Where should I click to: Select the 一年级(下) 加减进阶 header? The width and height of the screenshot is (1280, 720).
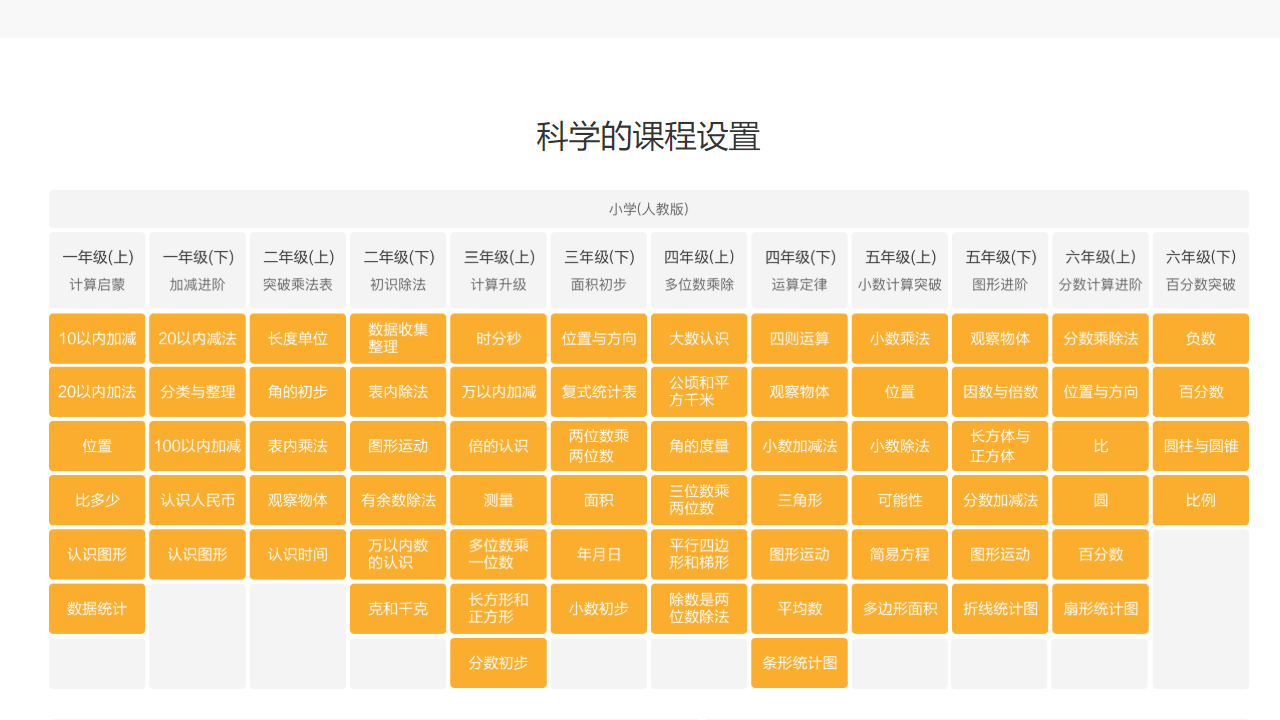coord(198,270)
